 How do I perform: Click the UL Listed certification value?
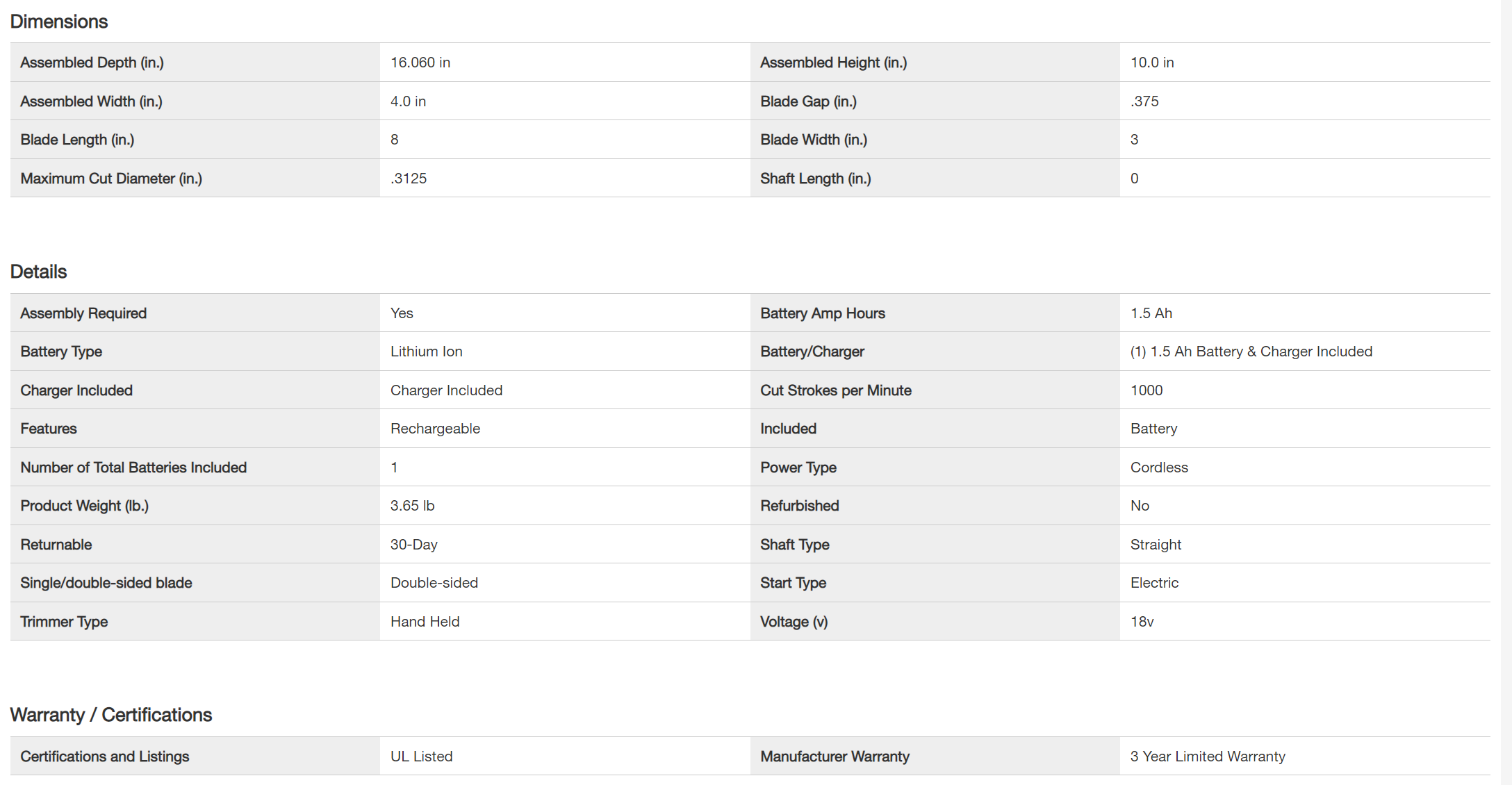click(421, 757)
